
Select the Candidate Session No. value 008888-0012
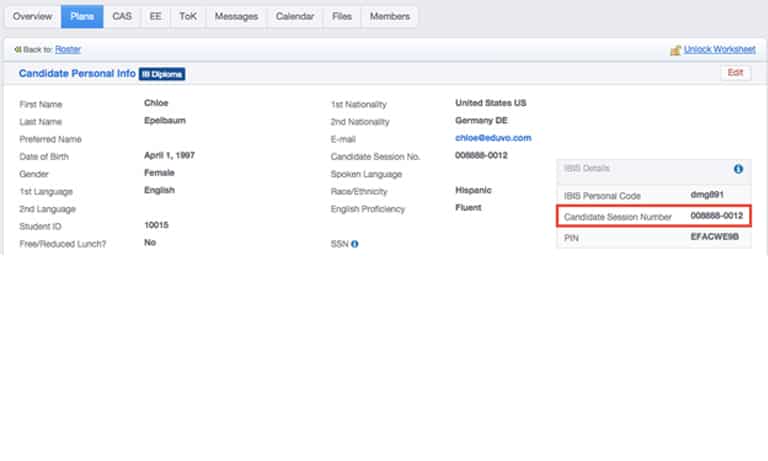(481, 155)
